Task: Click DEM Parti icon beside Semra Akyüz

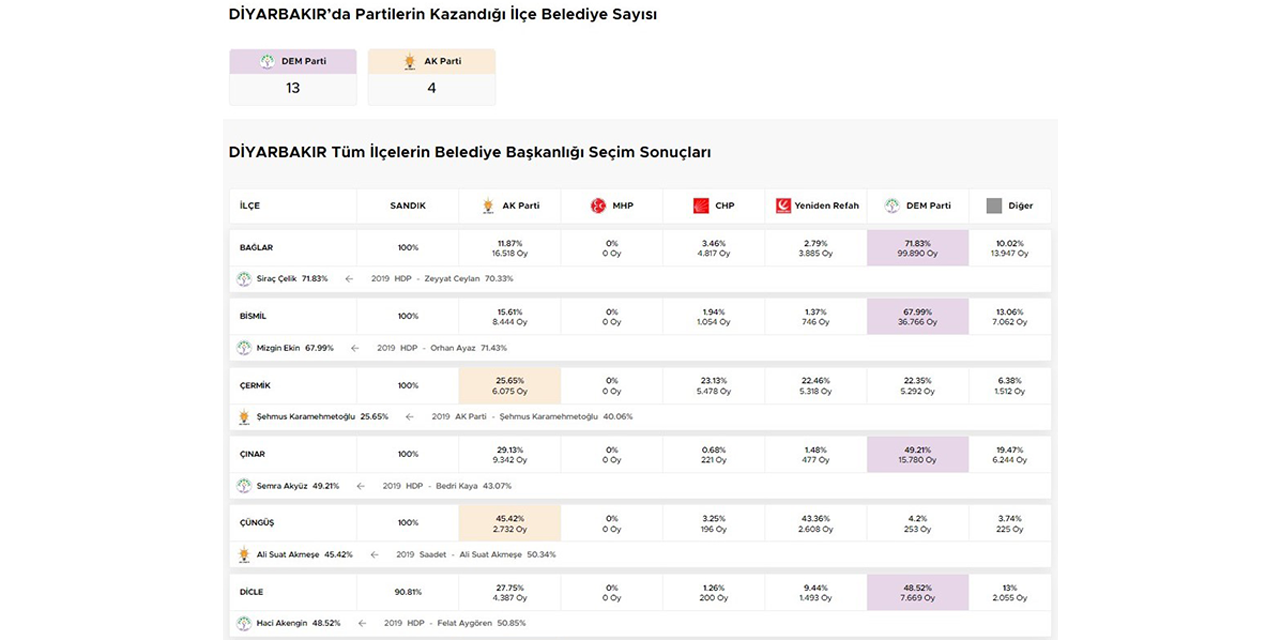Action: click(244, 486)
